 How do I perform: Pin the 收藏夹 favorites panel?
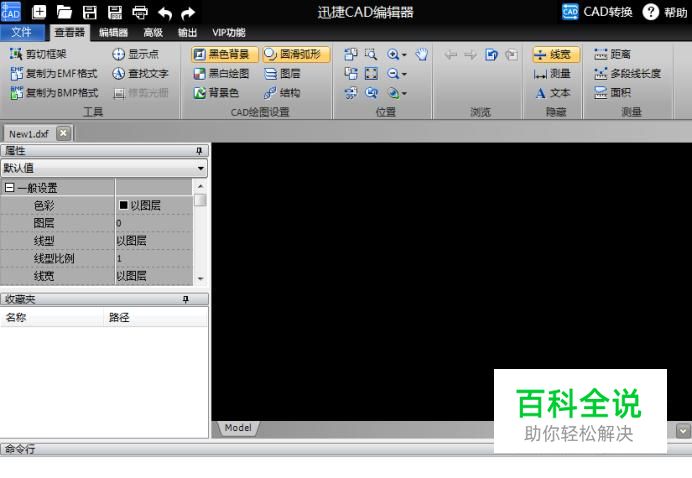tap(186, 300)
